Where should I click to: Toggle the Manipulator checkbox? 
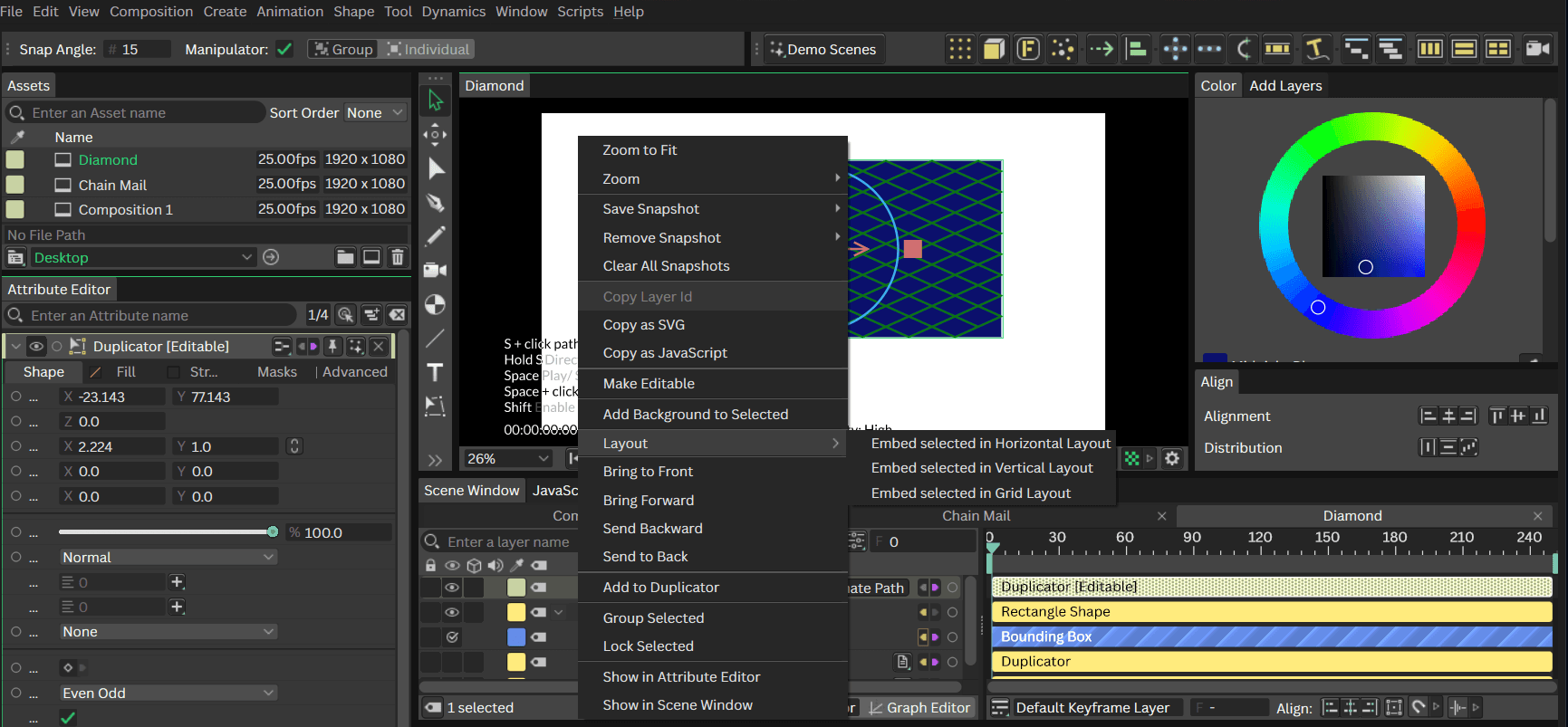coord(284,49)
